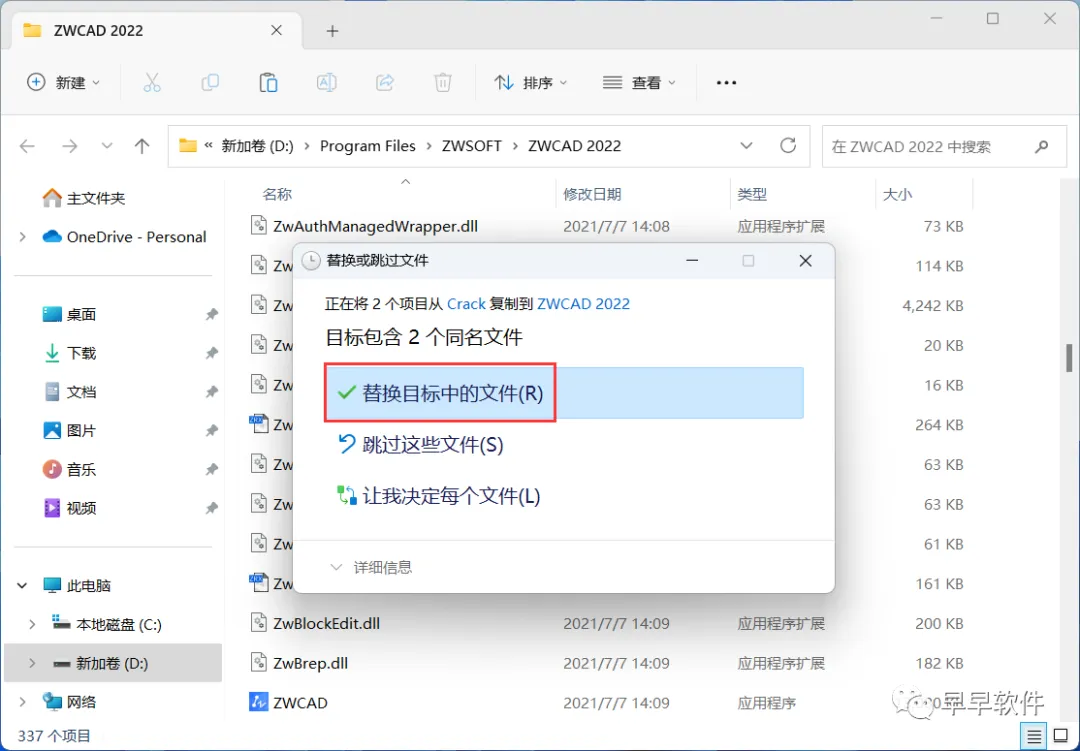Unpin 桌面 from quick access
Image resolution: width=1080 pixels, height=751 pixels.
(211, 314)
